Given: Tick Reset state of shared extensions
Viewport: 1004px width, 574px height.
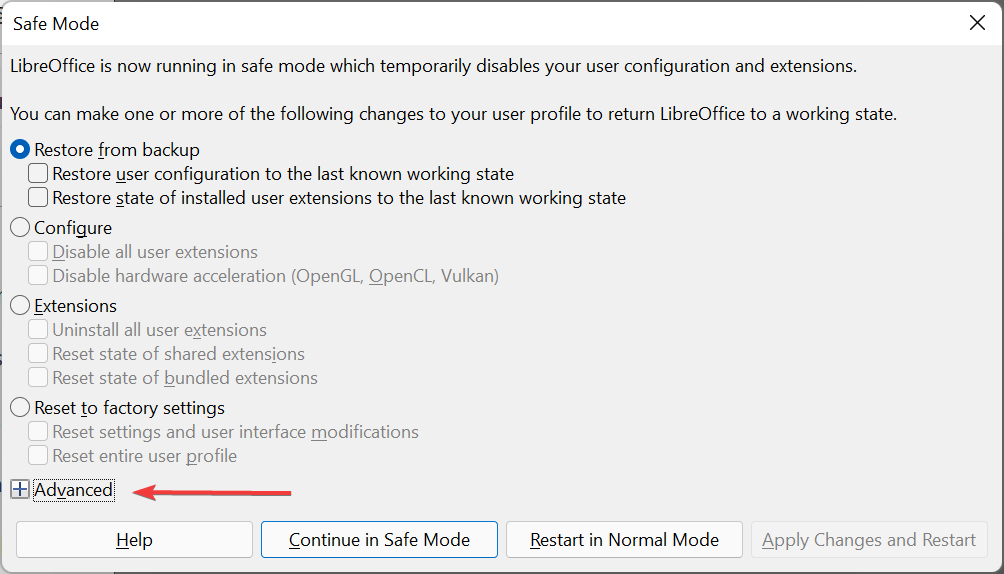Looking at the screenshot, I should tap(38, 354).
